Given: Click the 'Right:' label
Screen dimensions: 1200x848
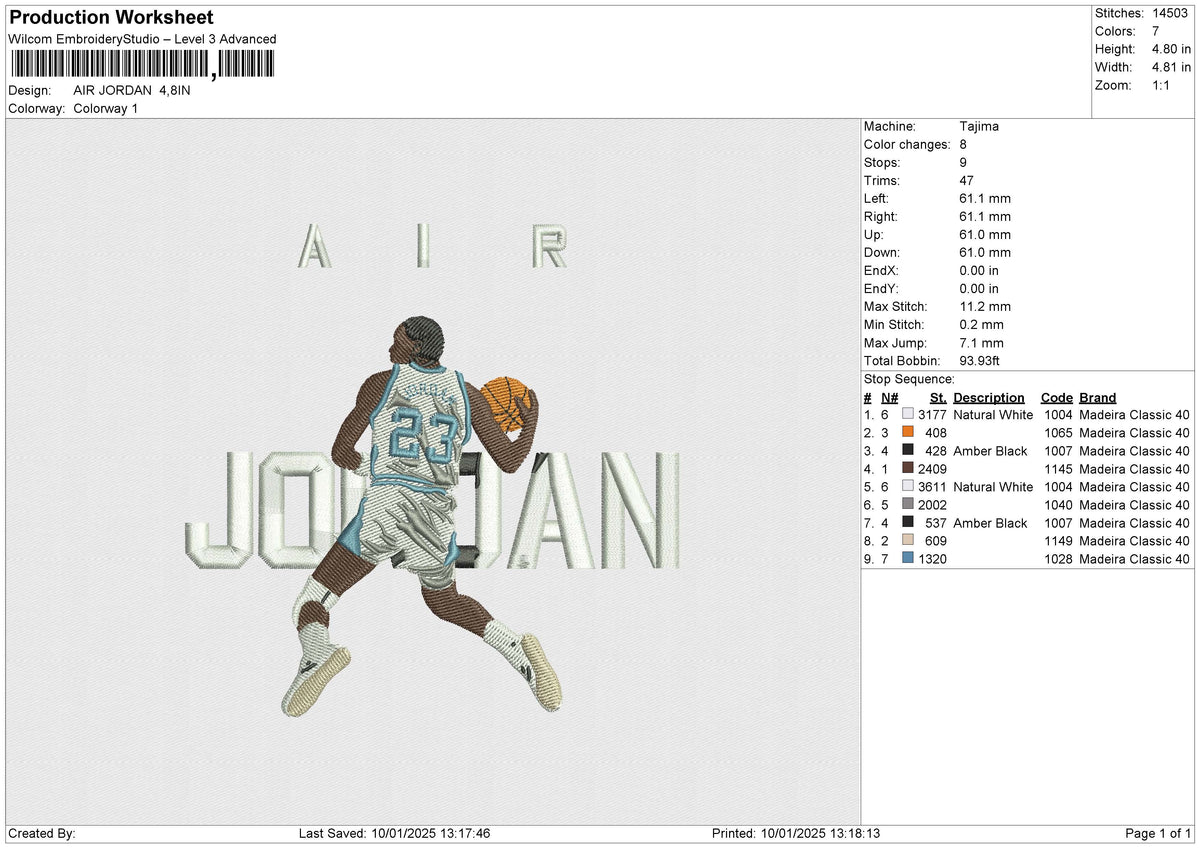Looking at the screenshot, I should pos(881,216).
